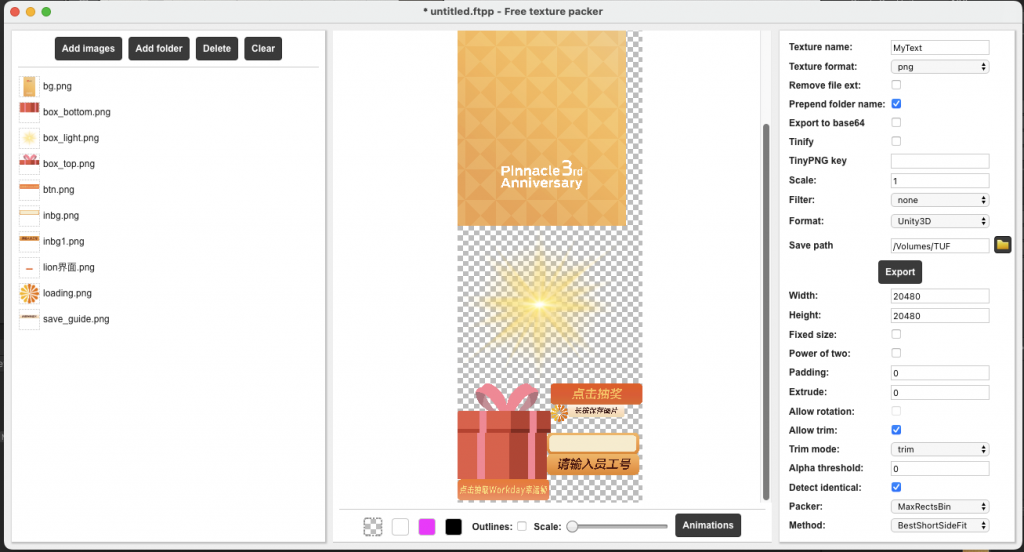Click the Add images button

[x=89, y=48]
